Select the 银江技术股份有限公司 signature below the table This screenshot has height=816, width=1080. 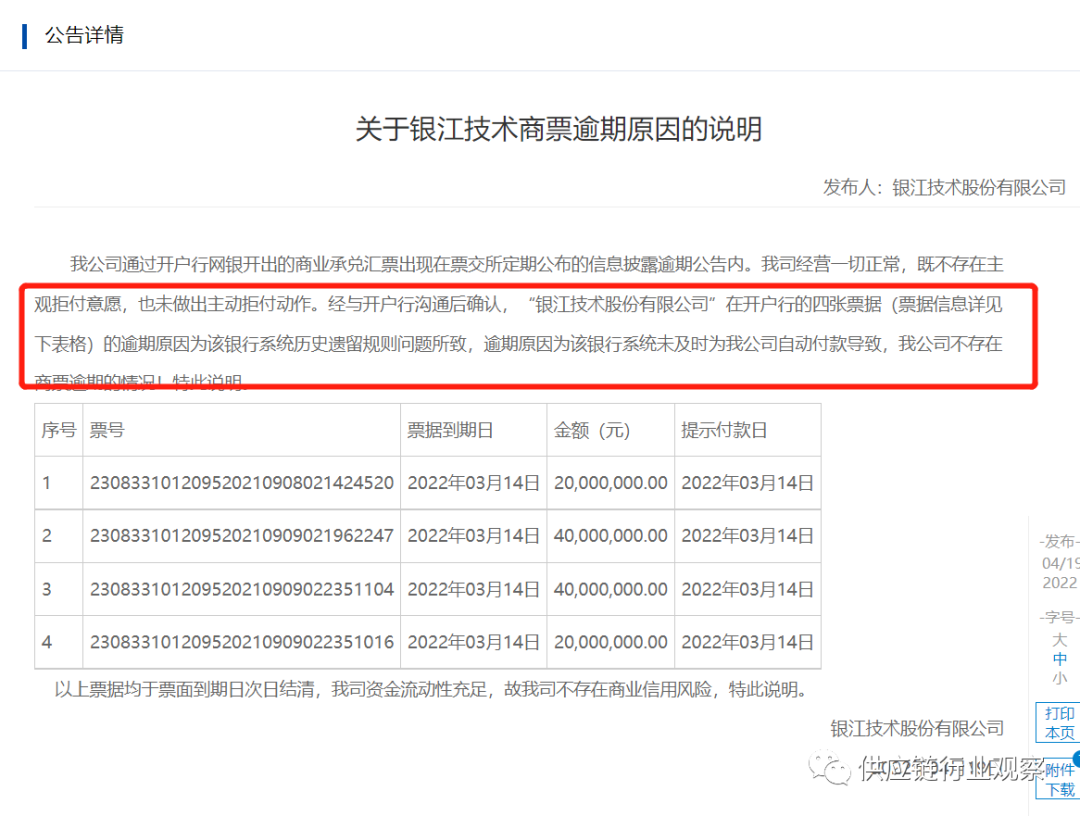917,729
